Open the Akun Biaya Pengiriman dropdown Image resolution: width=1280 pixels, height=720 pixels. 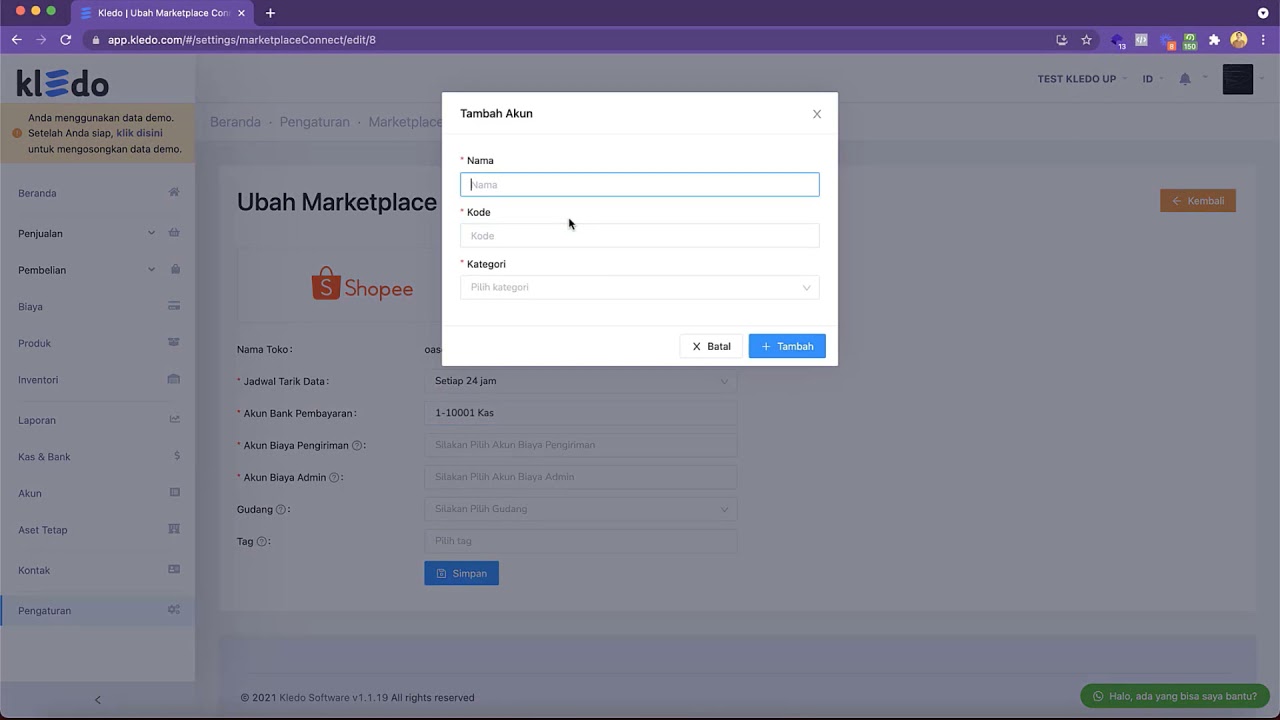click(581, 445)
